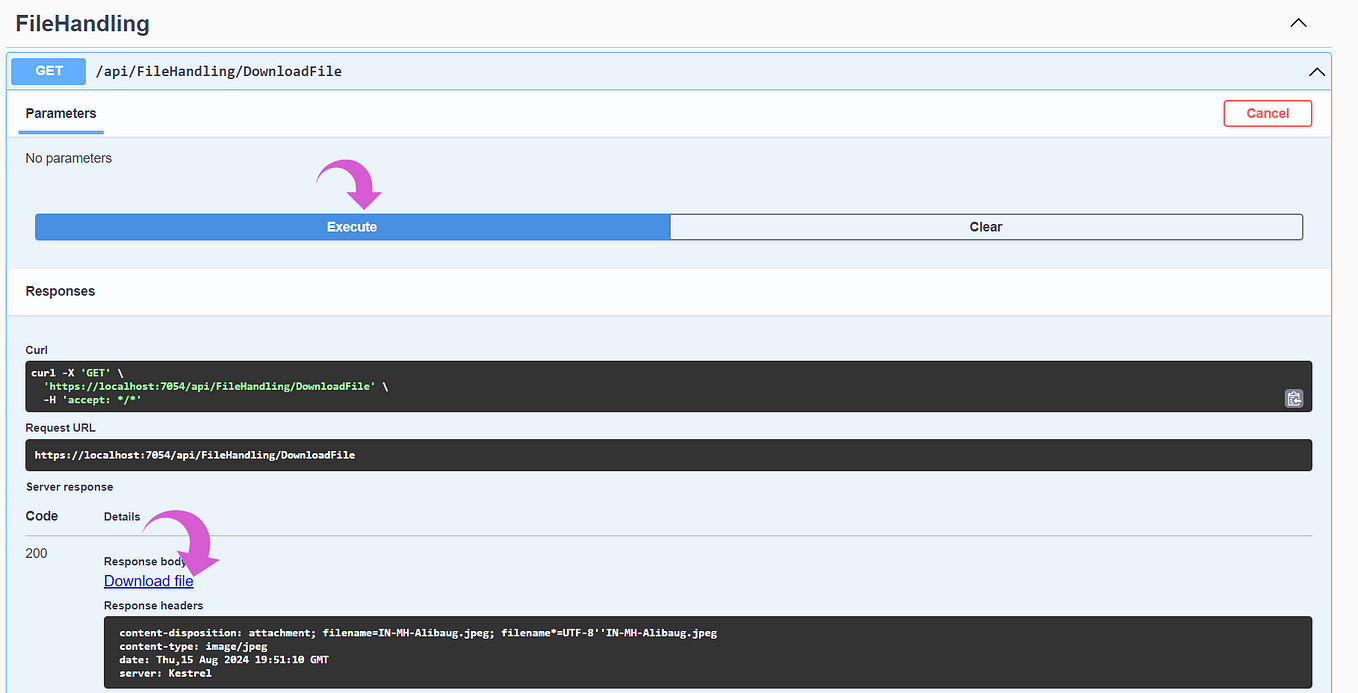Click the copy icon in the Curl snippet

(x=1294, y=398)
